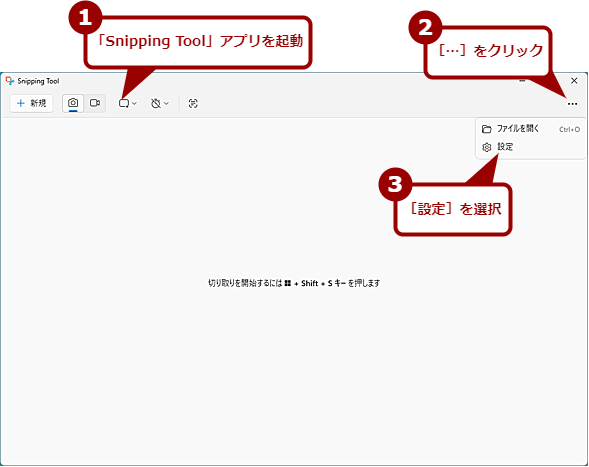This screenshot has height=467, width=589.
Task: Click the text extractor scan icon
Action: click(x=193, y=103)
